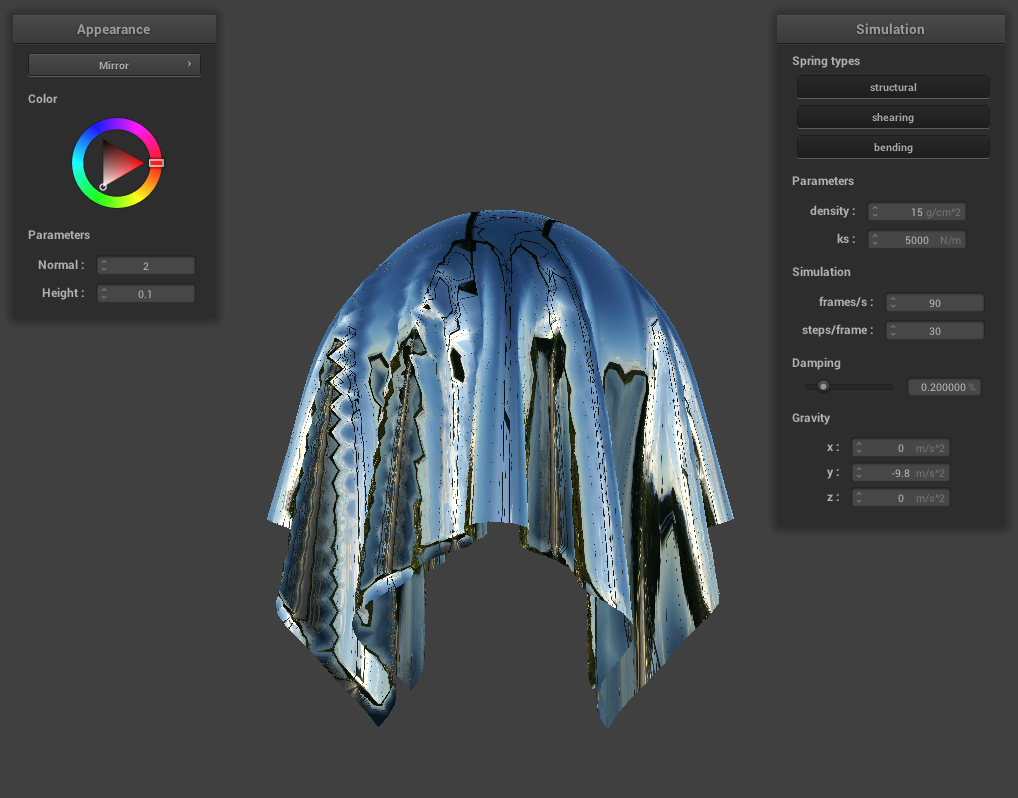Click the Simulation panel title bar

890,29
